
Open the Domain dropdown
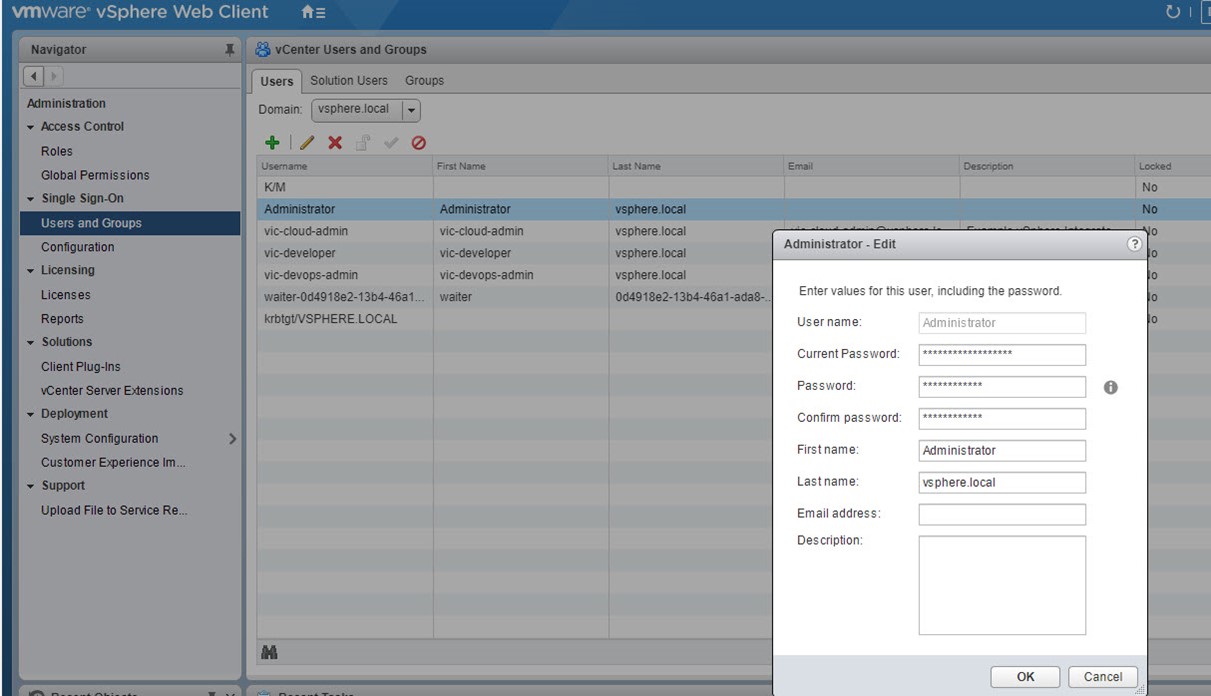pos(412,110)
